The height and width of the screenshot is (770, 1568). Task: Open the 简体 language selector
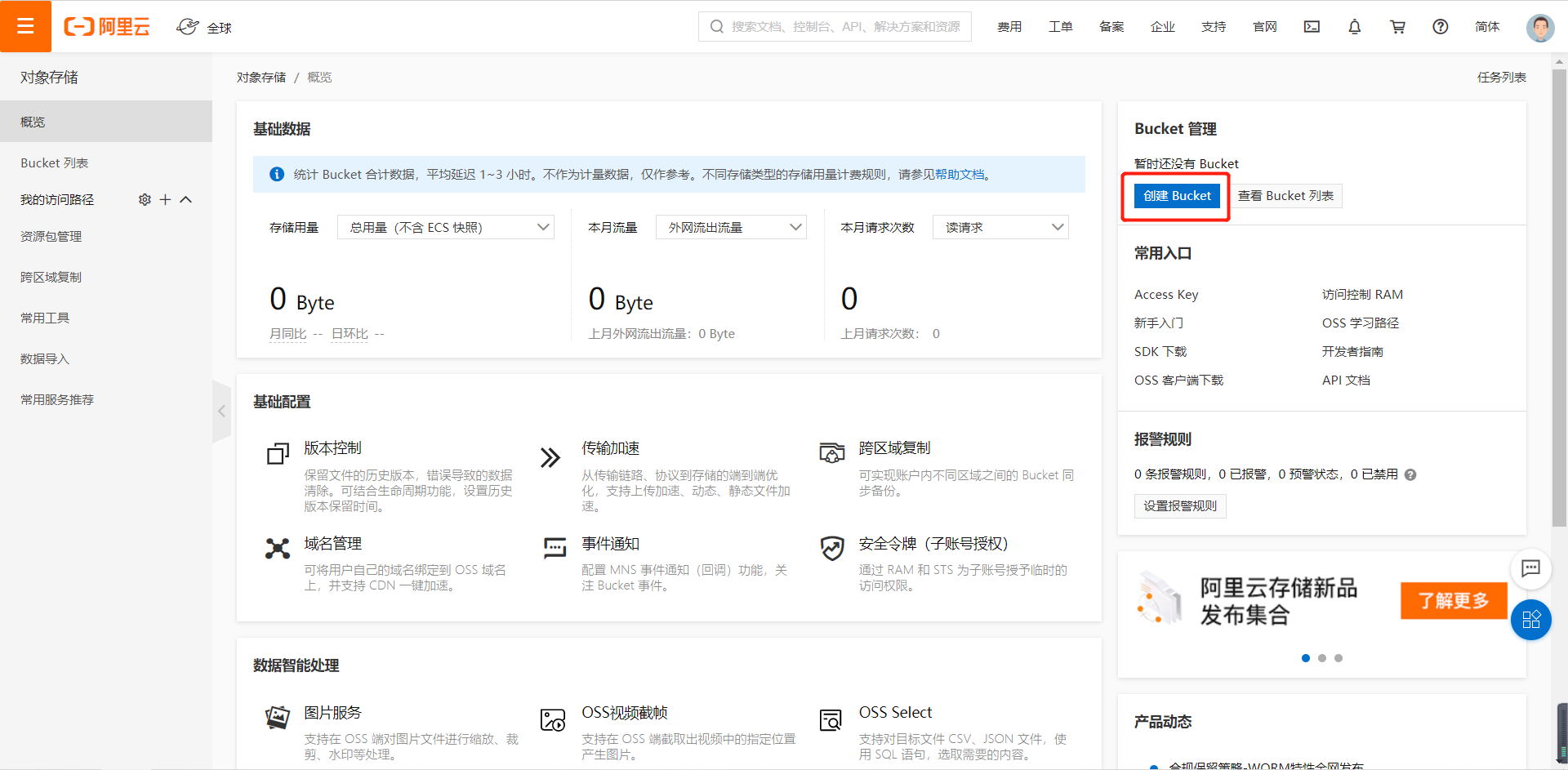[1487, 27]
